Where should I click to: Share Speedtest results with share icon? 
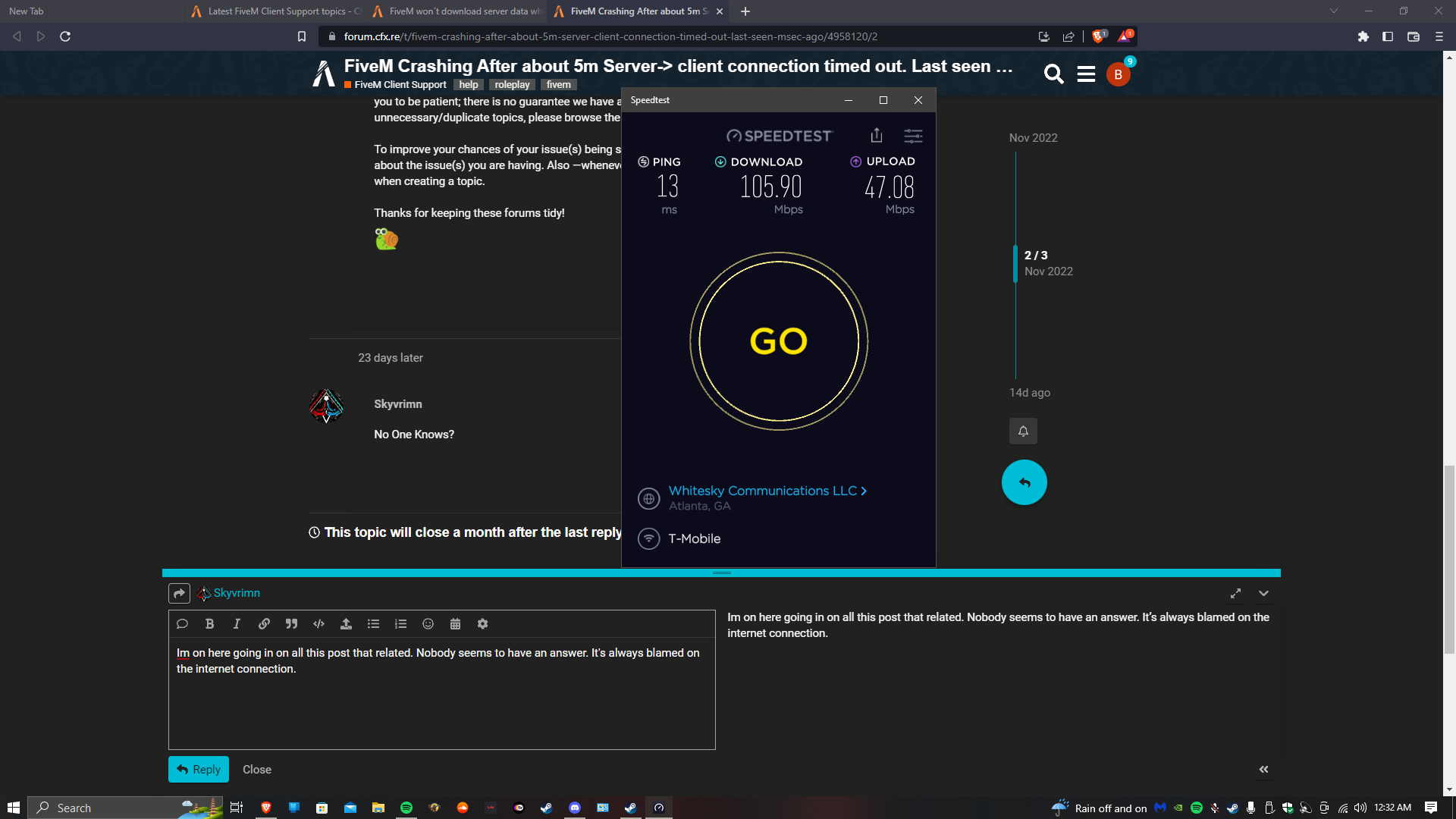[x=877, y=135]
